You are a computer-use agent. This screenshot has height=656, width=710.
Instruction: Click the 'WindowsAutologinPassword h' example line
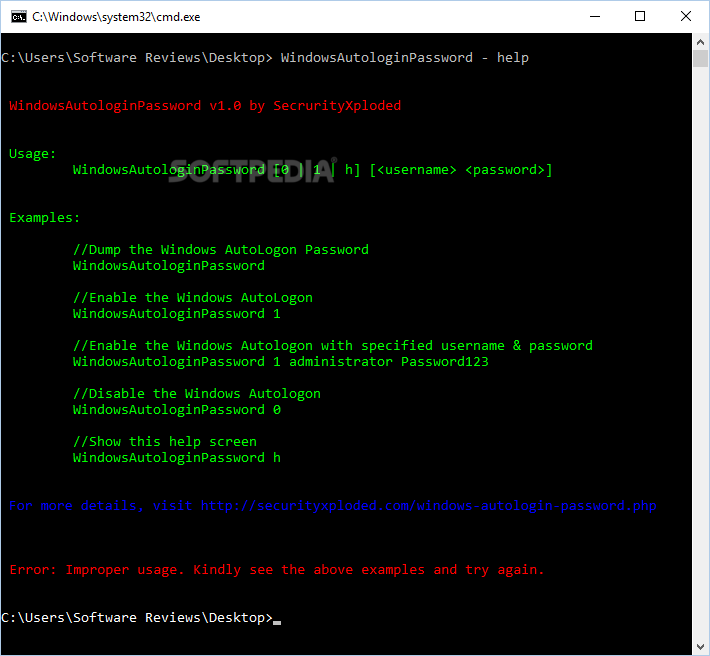coord(177,458)
